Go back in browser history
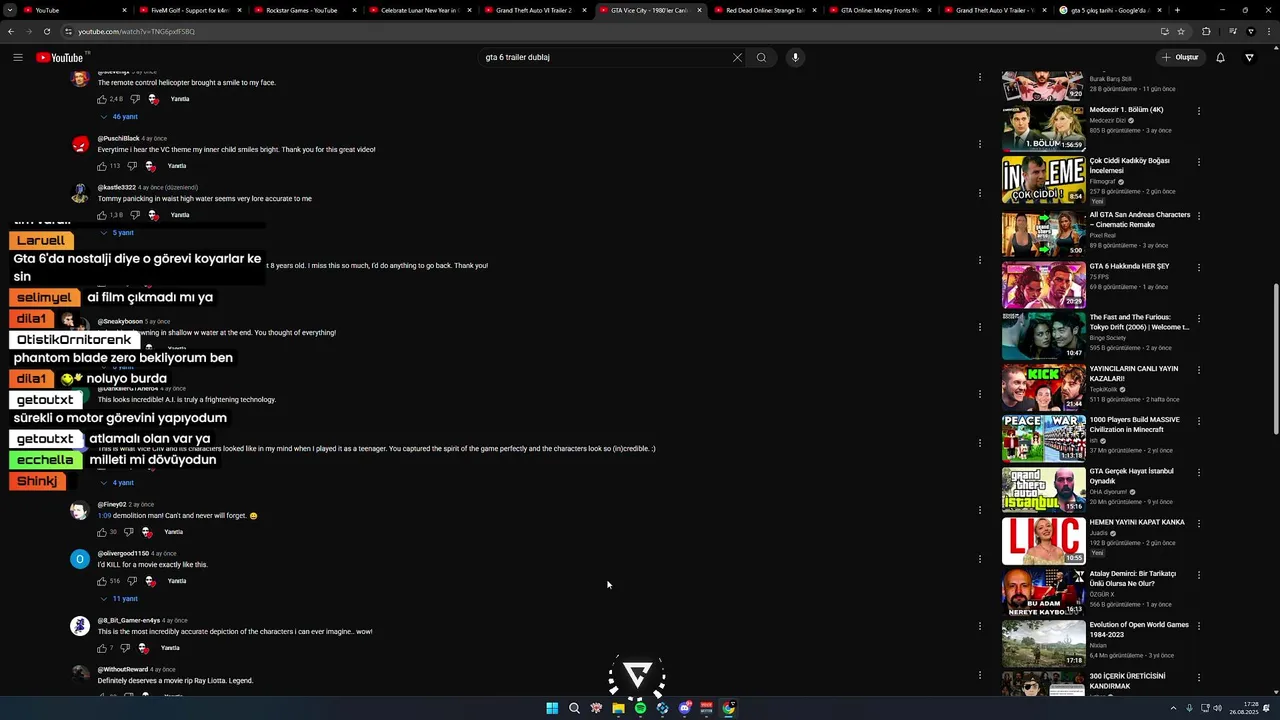This screenshot has height=720, width=1280. pyautogui.click(x=11, y=31)
